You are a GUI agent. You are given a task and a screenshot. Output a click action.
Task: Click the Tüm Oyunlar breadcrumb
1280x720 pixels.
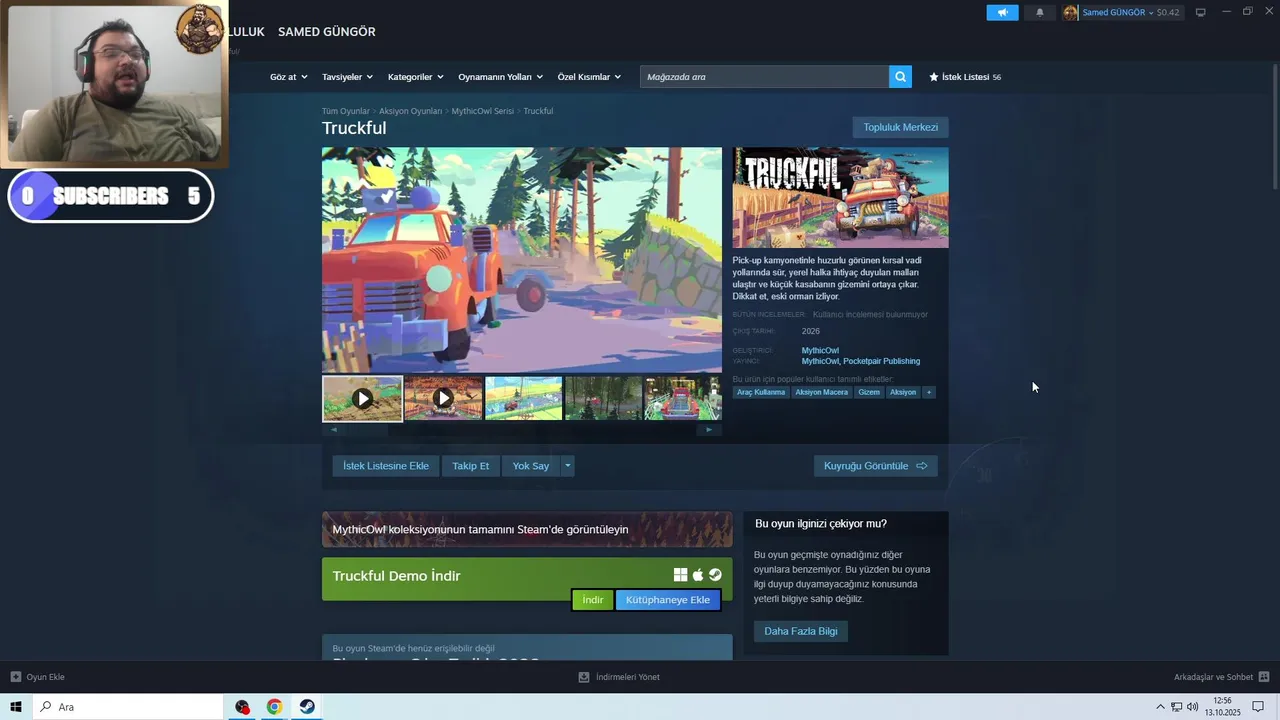345,111
